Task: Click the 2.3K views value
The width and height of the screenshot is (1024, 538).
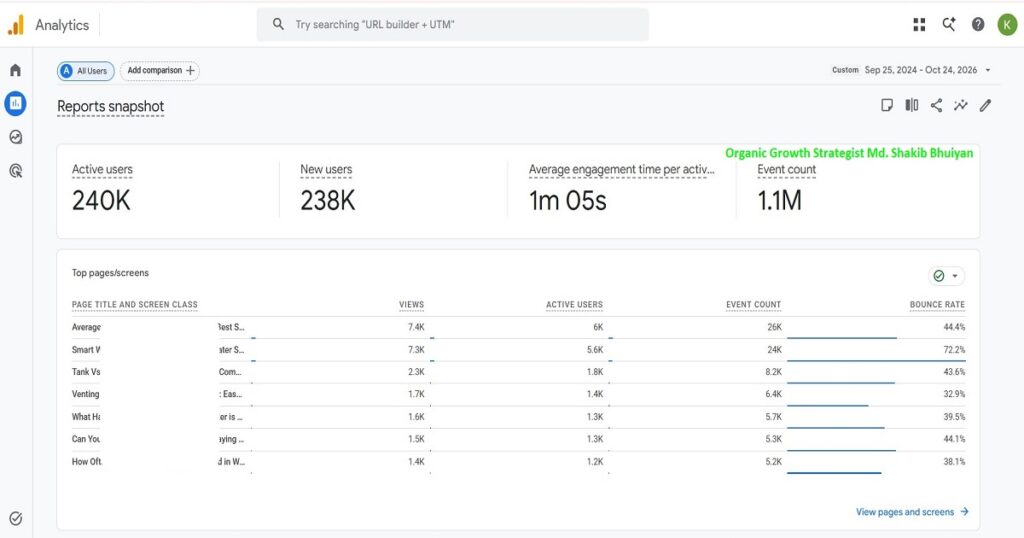Action: coord(416,372)
